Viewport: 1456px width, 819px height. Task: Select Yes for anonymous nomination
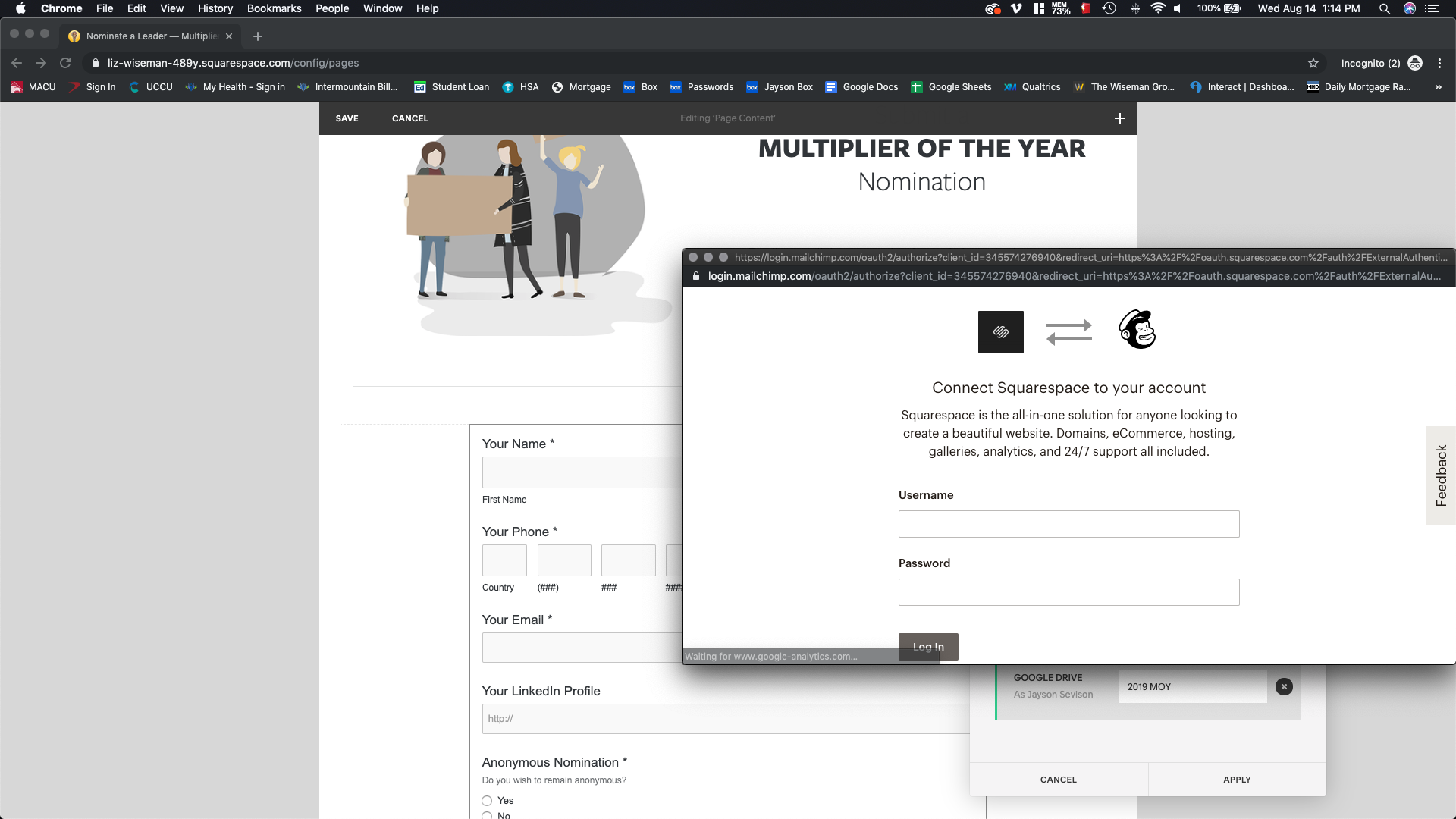coord(487,801)
